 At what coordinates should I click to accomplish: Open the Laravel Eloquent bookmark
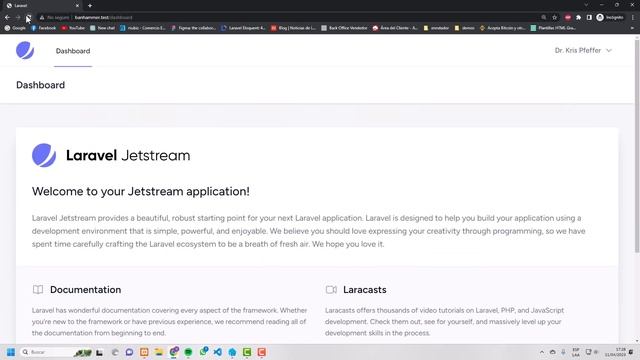pos(243,28)
